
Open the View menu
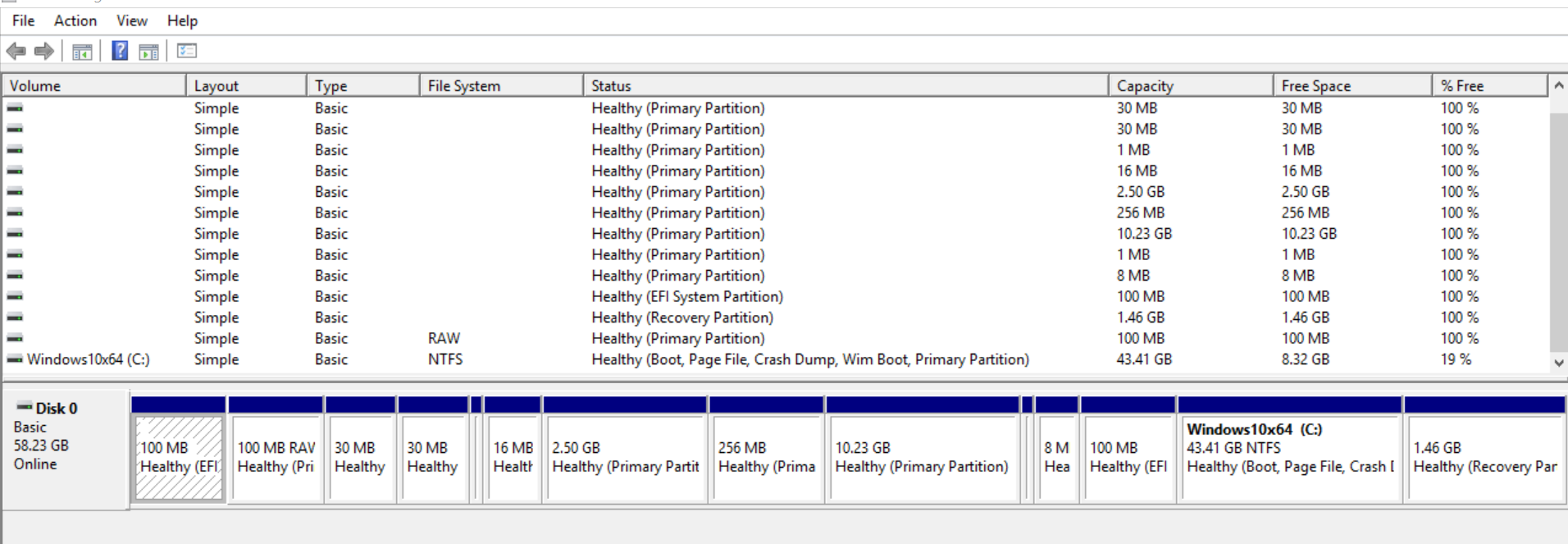coord(132,21)
